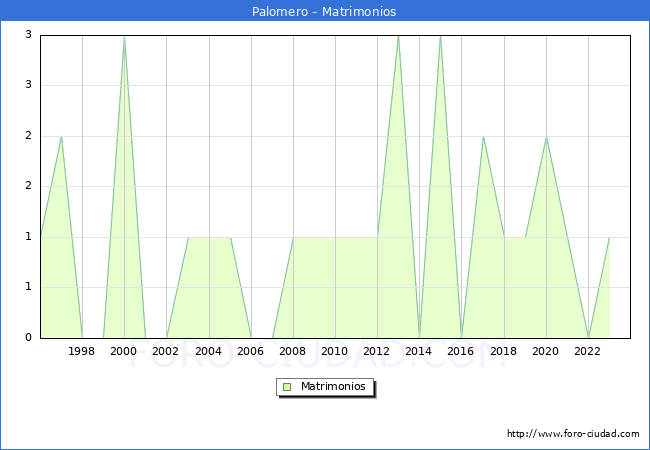Click the 2000 x-axis label

123,351
